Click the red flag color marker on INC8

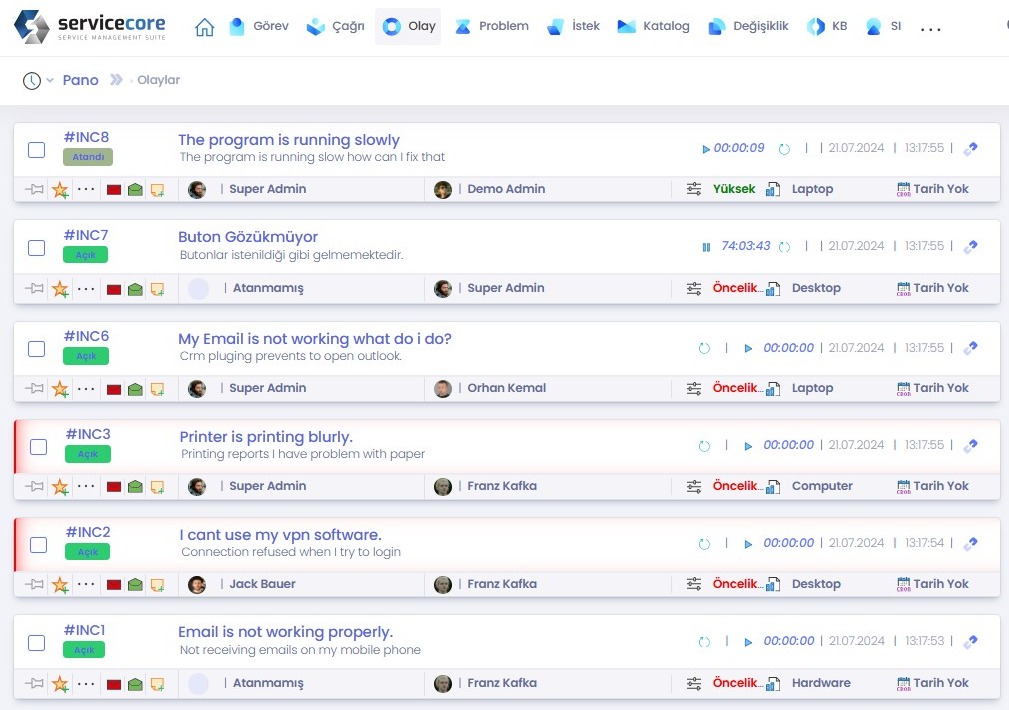[x=114, y=190]
